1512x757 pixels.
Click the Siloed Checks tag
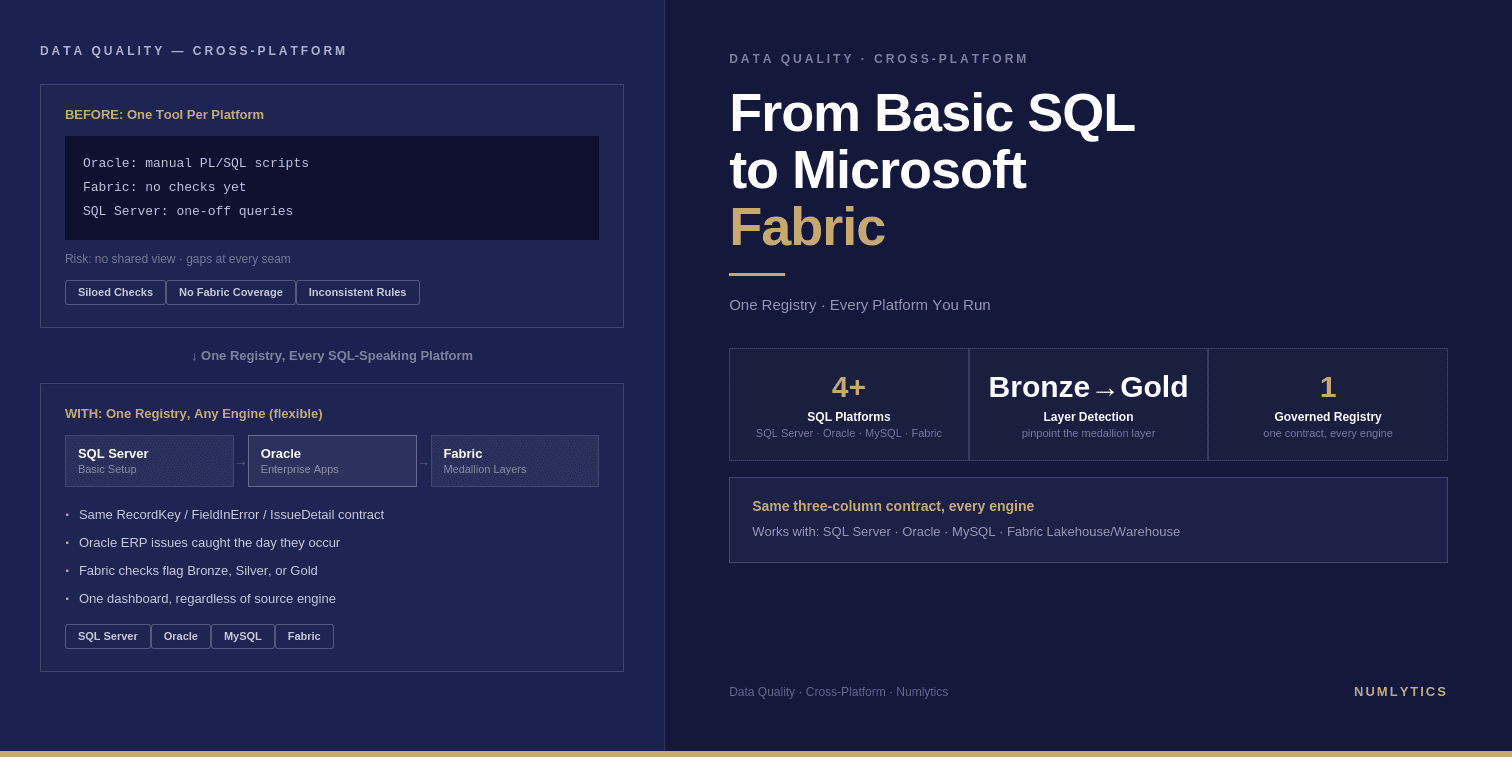pyautogui.click(x=115, y=292)
